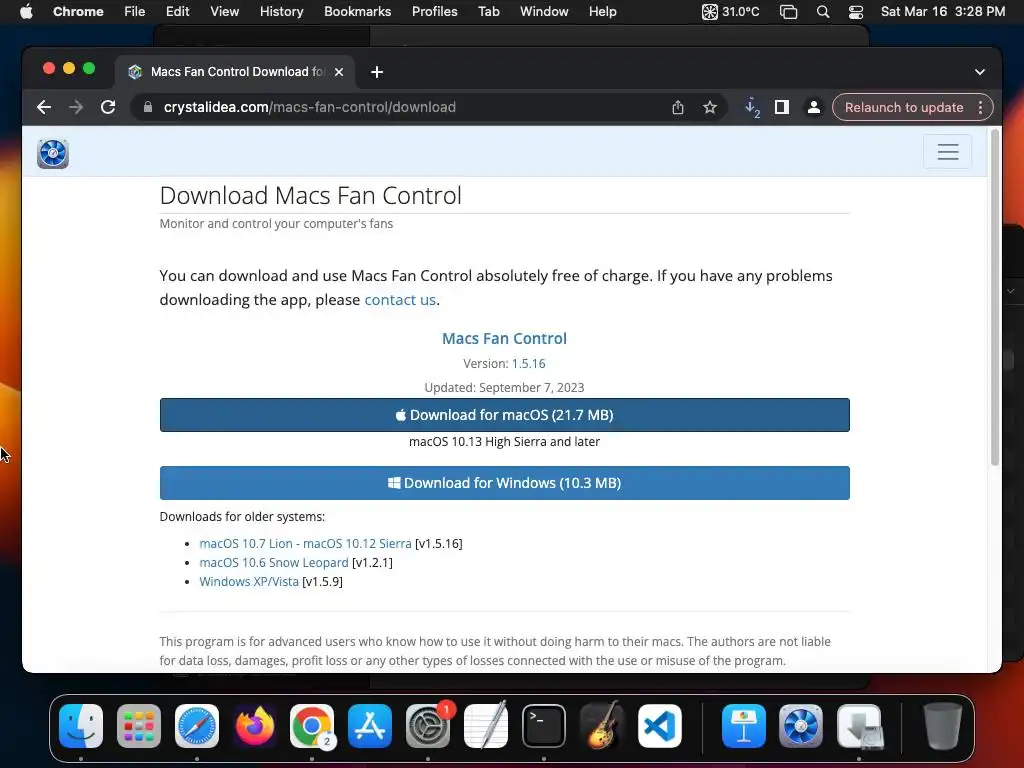Bookmark this page with the star icon

[x=710, y=107]
